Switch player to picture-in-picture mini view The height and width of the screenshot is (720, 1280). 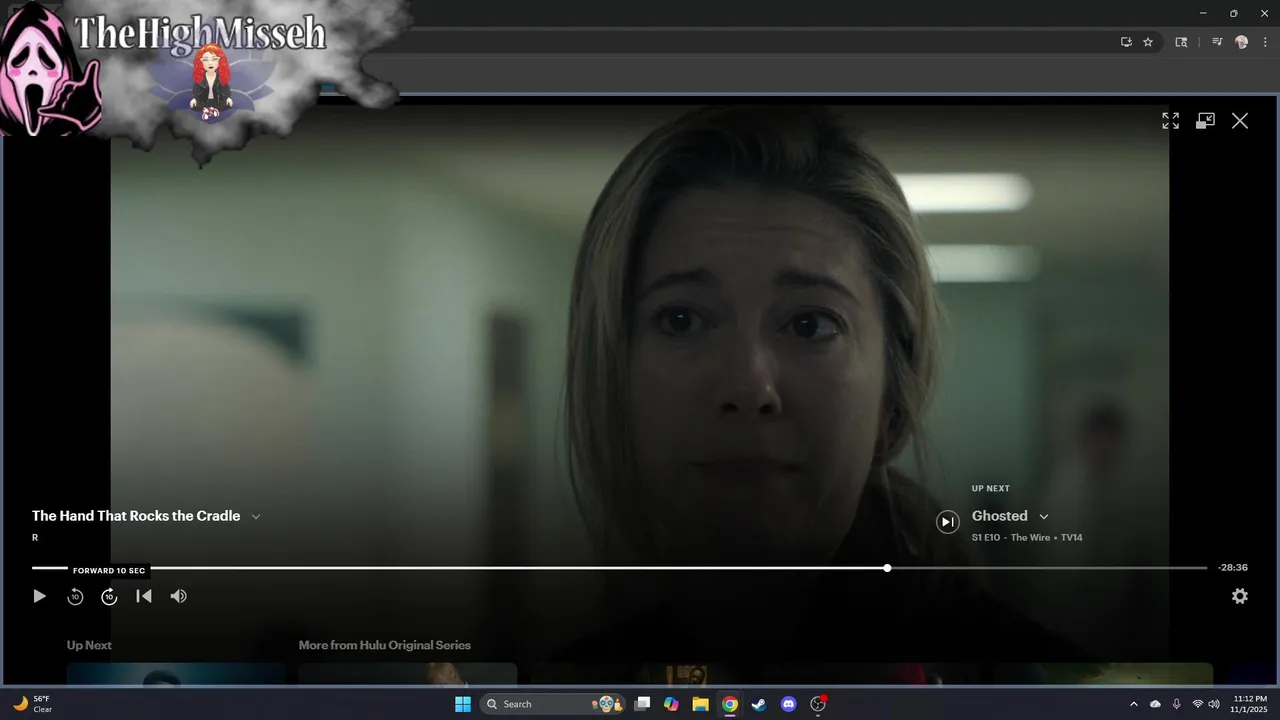[x=1205, y=121]
